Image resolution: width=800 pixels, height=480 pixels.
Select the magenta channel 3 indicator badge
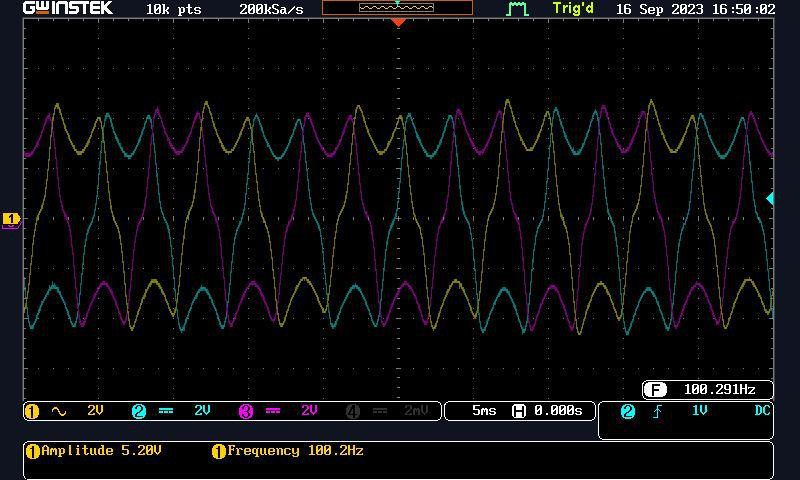point(246,411)
